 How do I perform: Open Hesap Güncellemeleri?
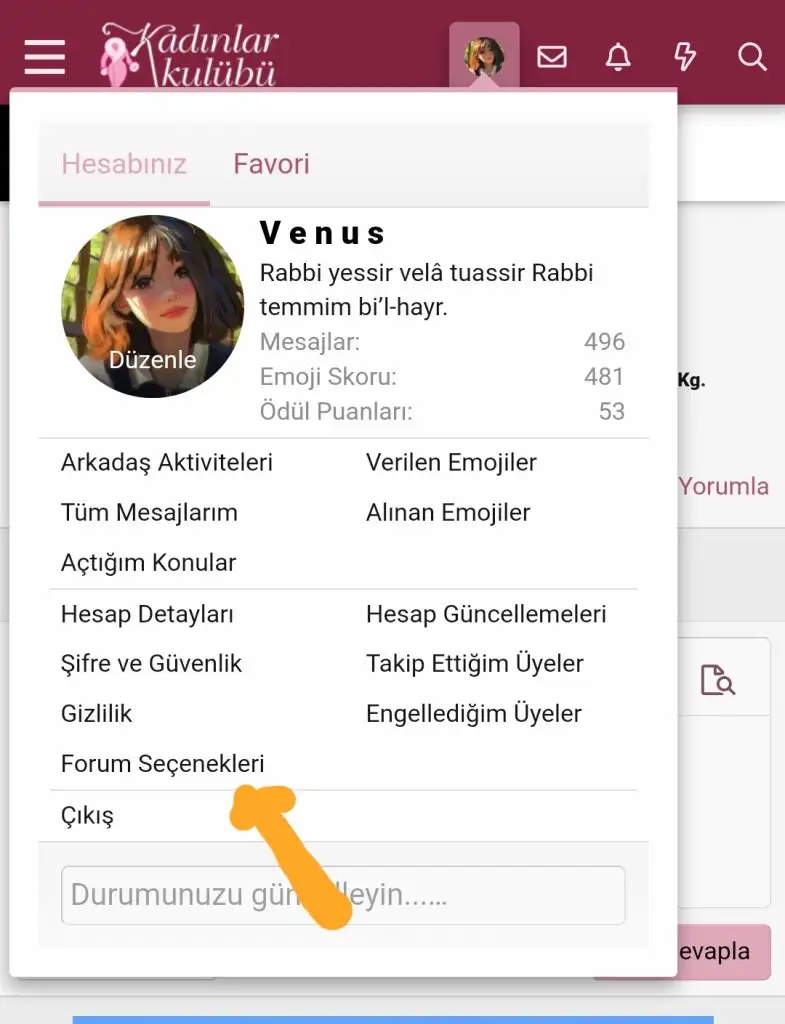click(486, 614)
